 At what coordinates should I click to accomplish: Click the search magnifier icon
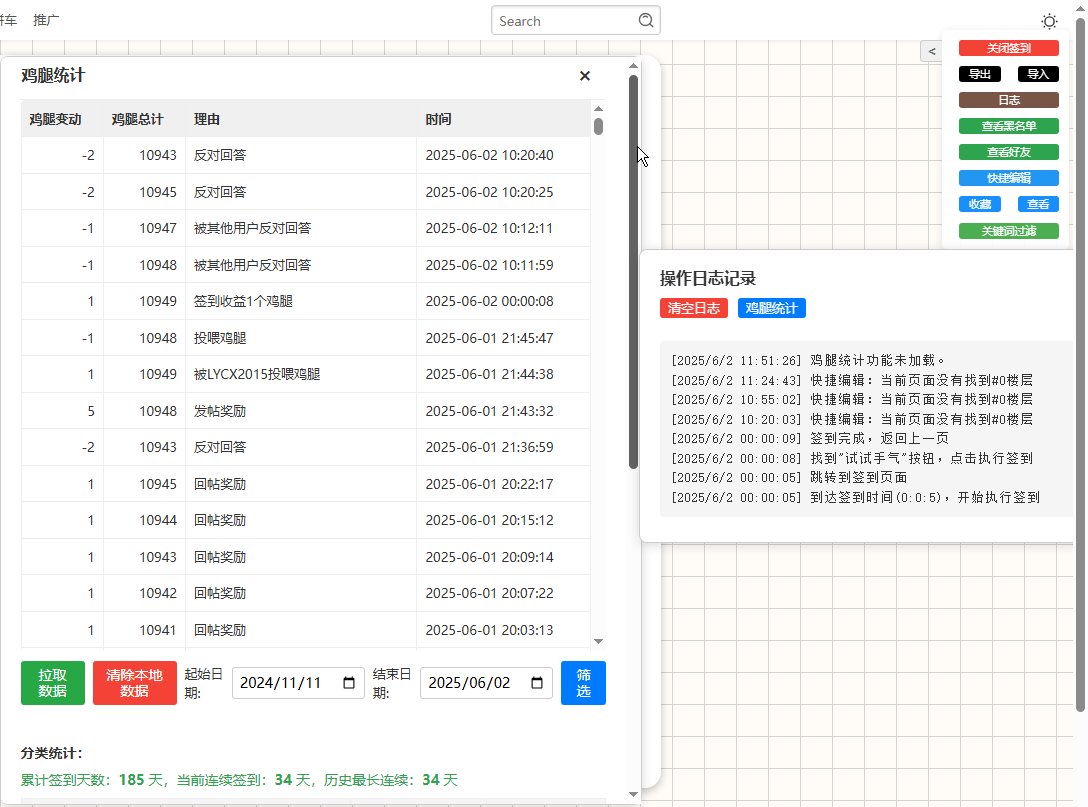pyautogui.click(x=645, y=20)
